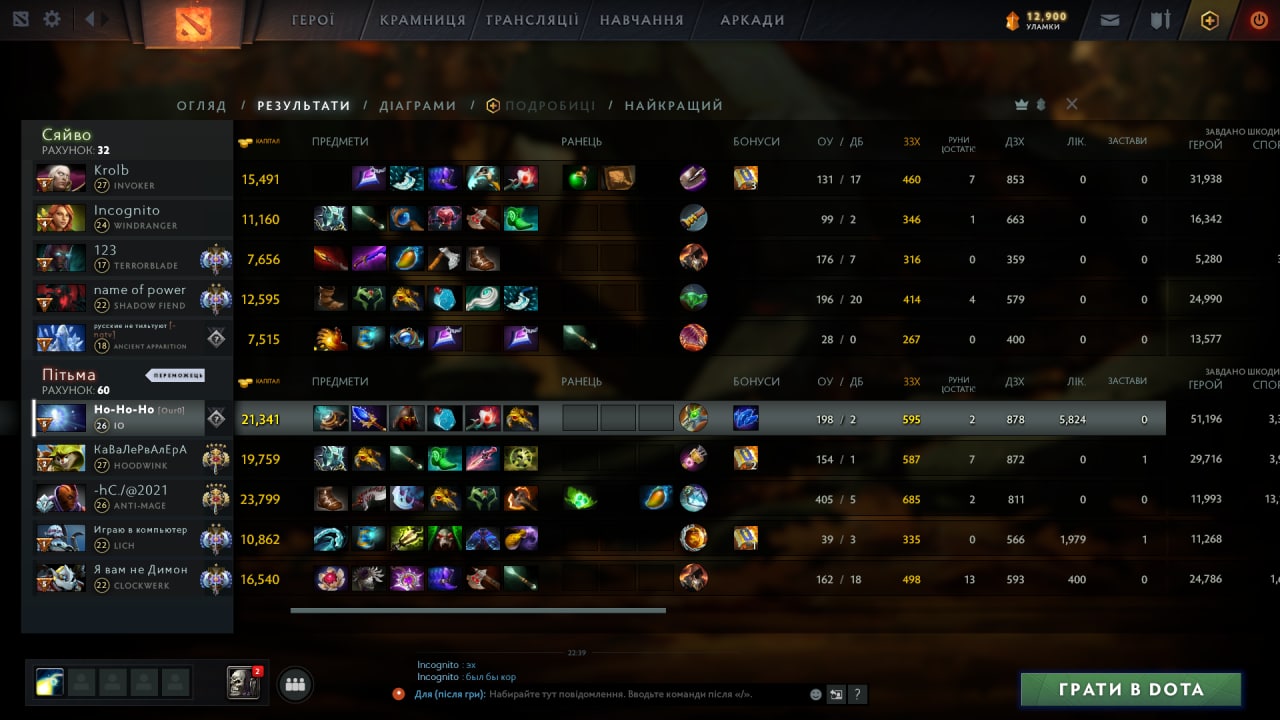Screen dimensions: 1280x720
Task: Open the party members icon beside portrait
Action: (x=294, y=685)
